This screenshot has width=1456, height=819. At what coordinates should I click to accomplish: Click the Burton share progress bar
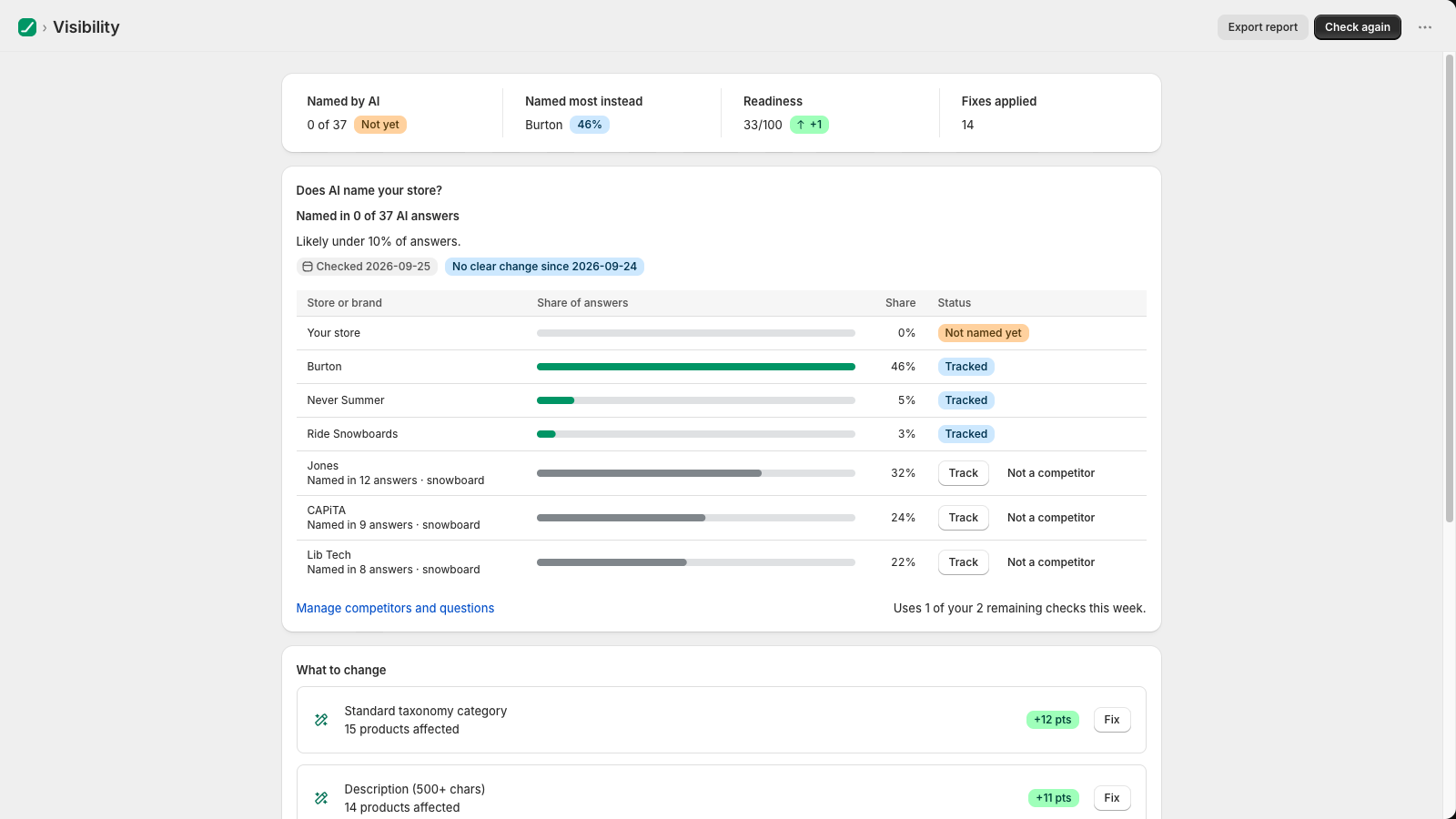tap(696, 367)
